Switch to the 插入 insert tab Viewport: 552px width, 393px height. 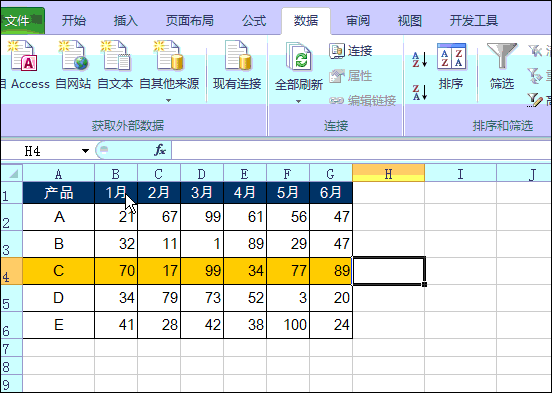pyautogui.click(x=126, y=21)
